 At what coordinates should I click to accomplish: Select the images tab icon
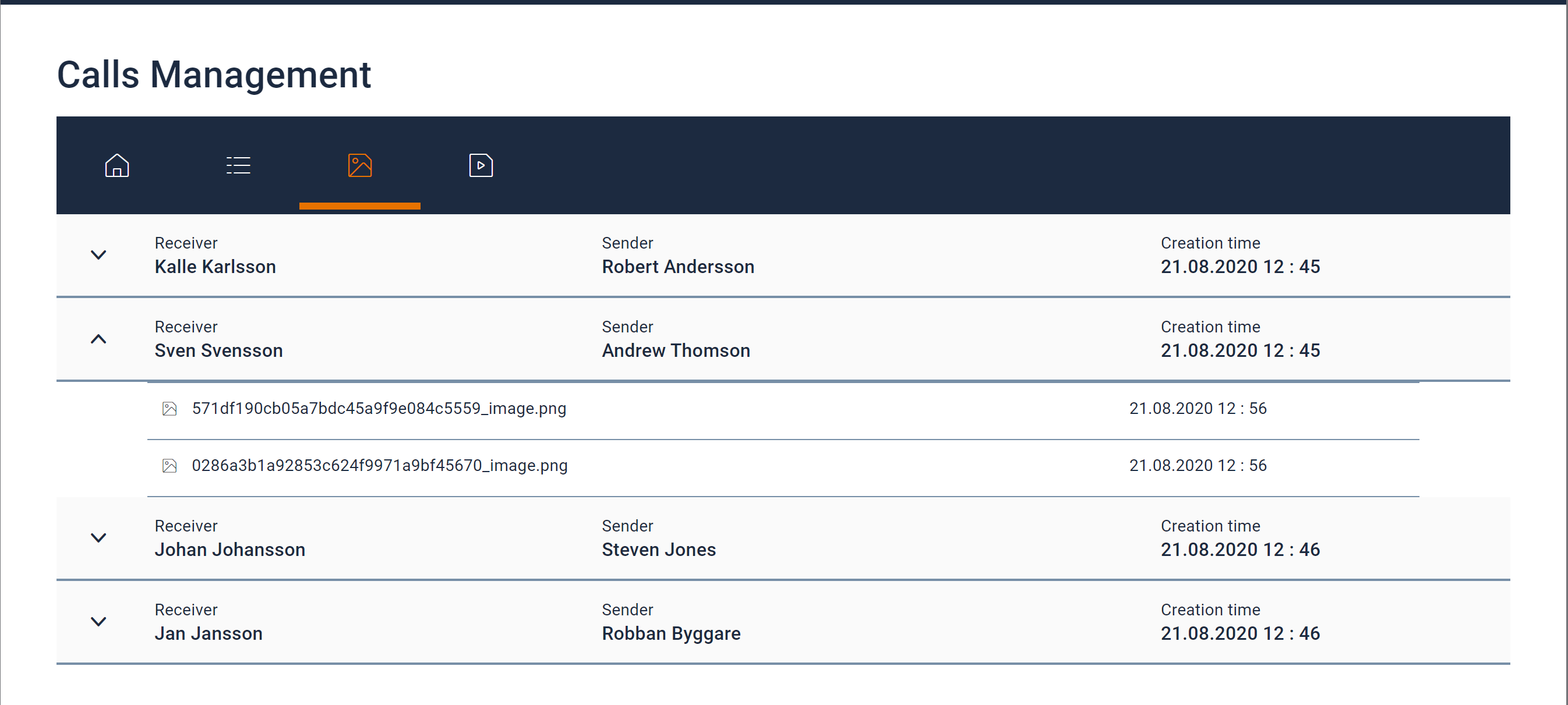pyautogui.click(x=360, y=165)
